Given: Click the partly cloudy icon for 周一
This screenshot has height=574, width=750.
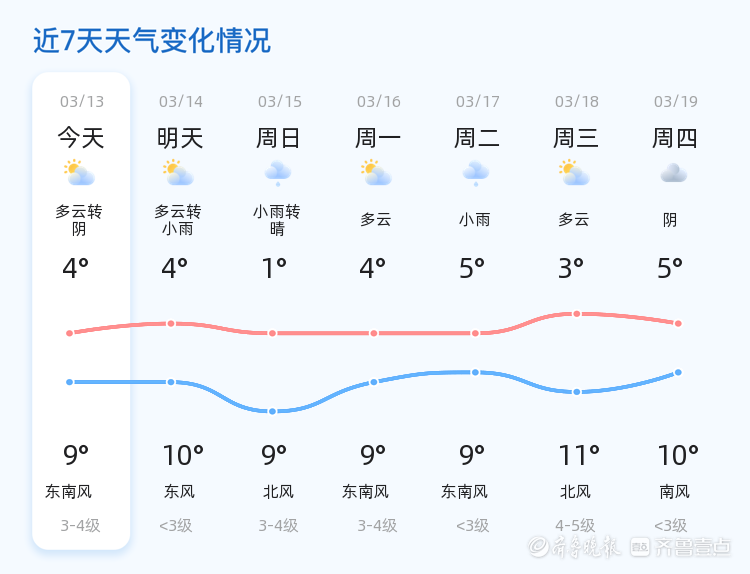Looking at the screenshot, I should point(377,174).
